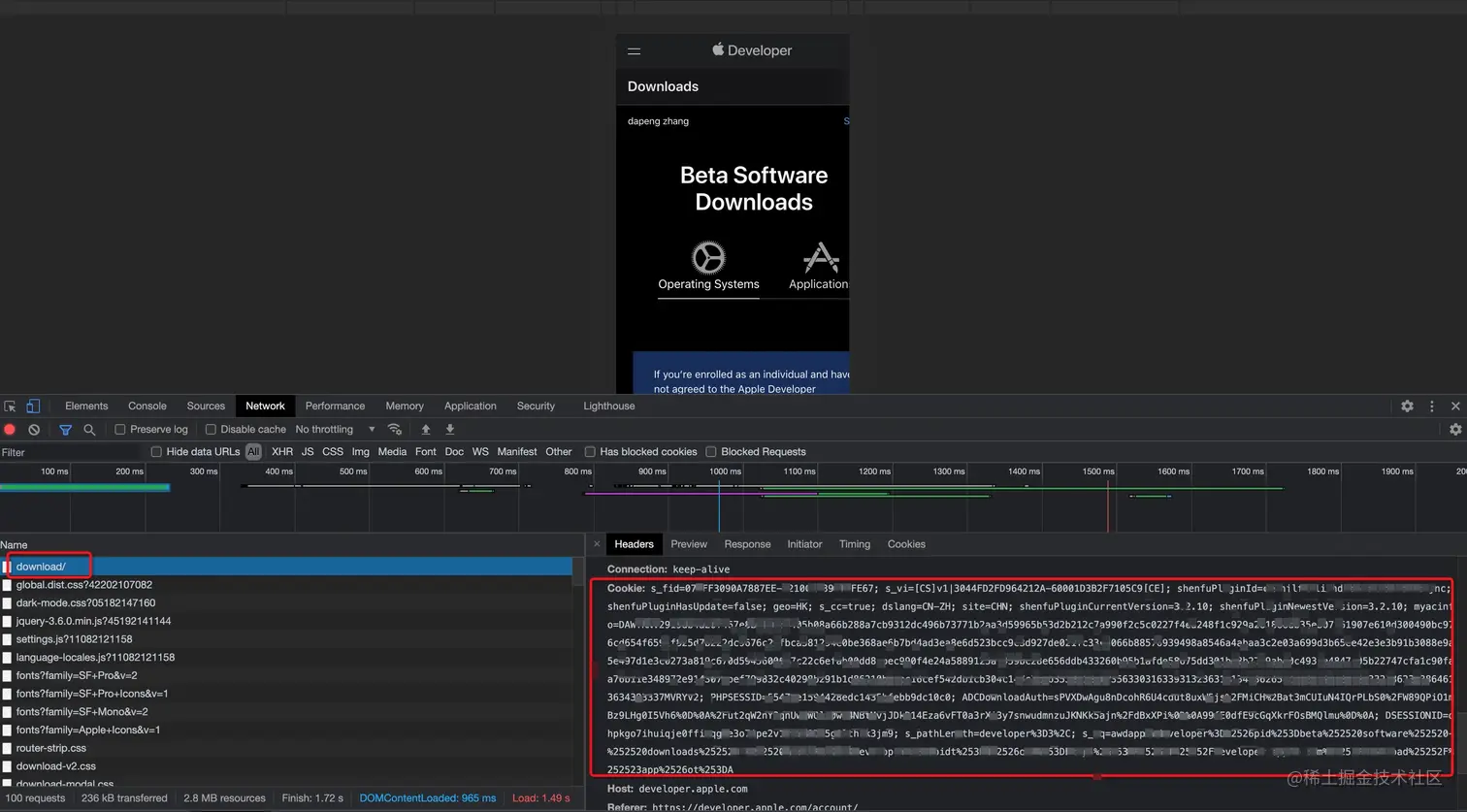Clear the network log icon
The height and width of the screenshot is (812, 1467).
tap(34, 430)
